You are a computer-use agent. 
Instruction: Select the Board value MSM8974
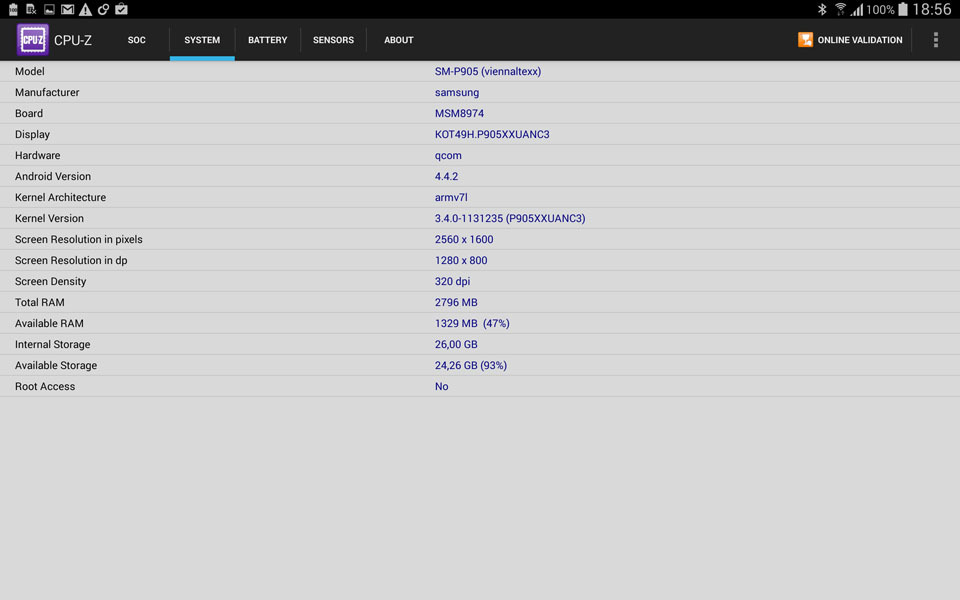459,113
